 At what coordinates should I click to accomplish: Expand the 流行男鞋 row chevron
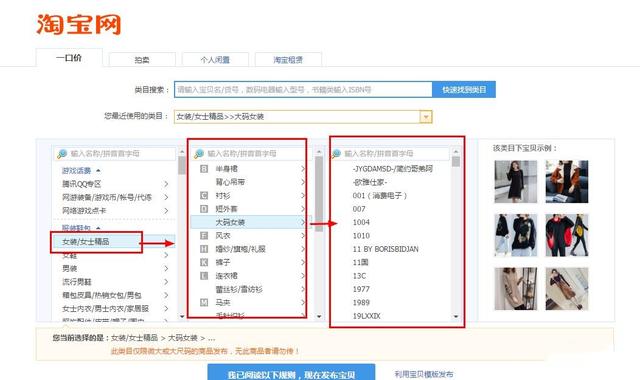[166, 282]
